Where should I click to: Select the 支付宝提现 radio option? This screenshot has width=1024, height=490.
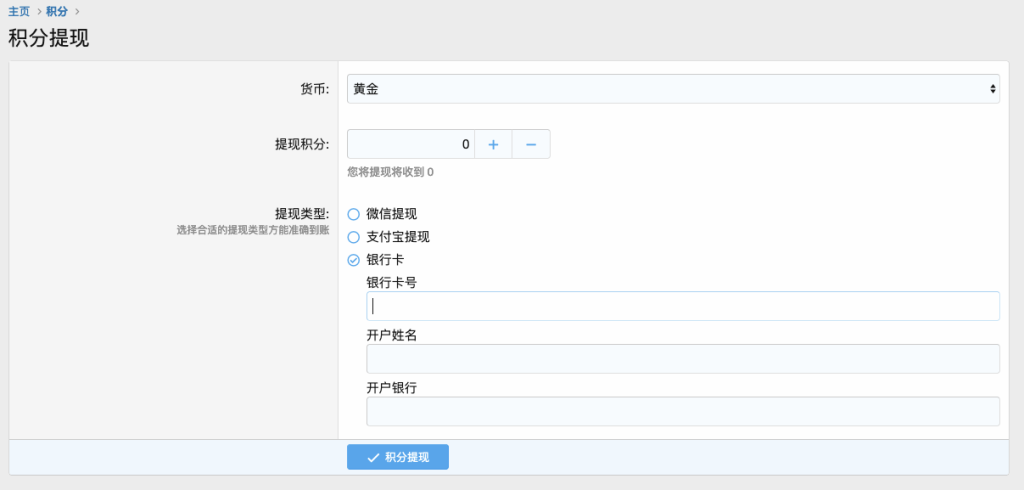point(353,237)
